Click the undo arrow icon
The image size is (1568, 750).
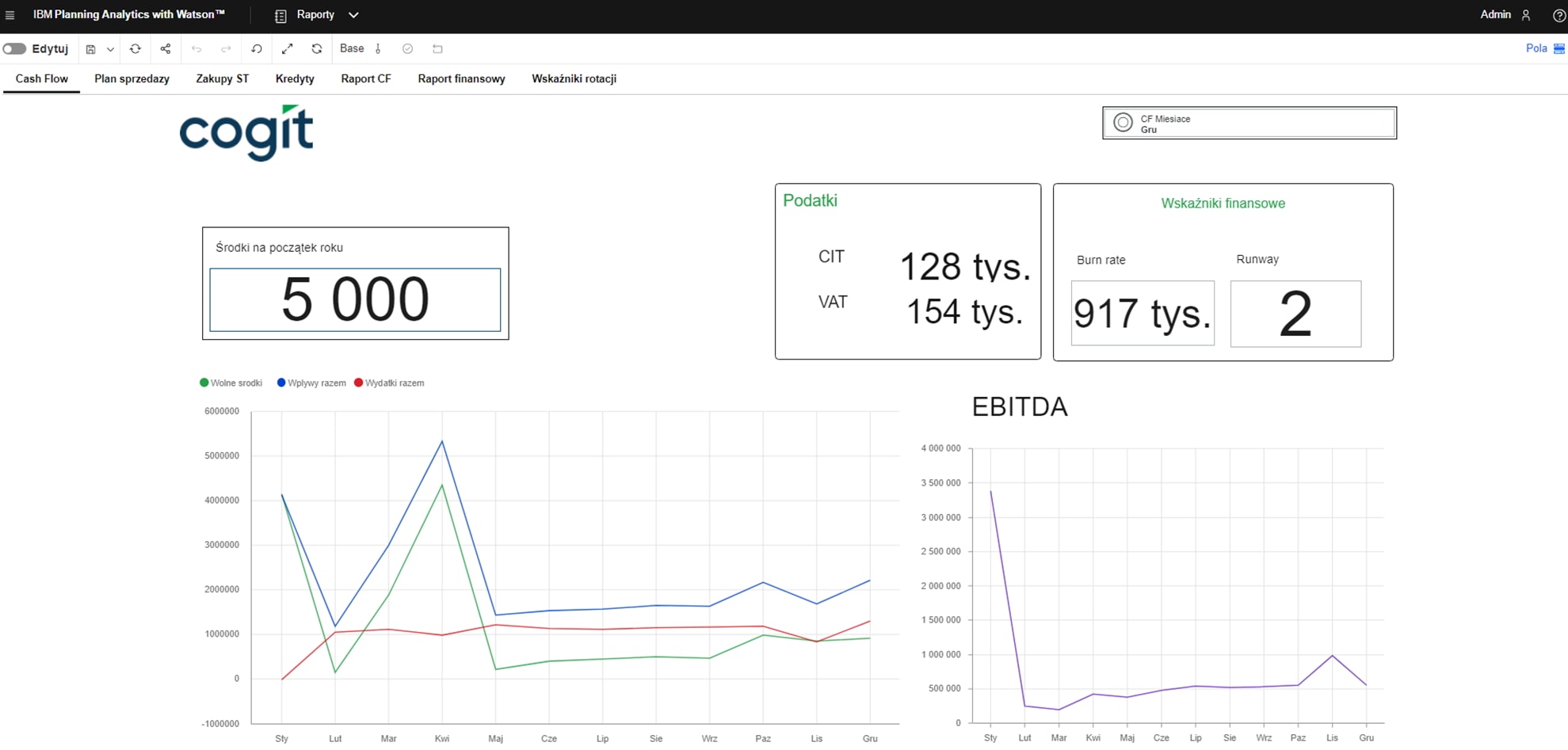pyautogui.click(x=196, y=49)
